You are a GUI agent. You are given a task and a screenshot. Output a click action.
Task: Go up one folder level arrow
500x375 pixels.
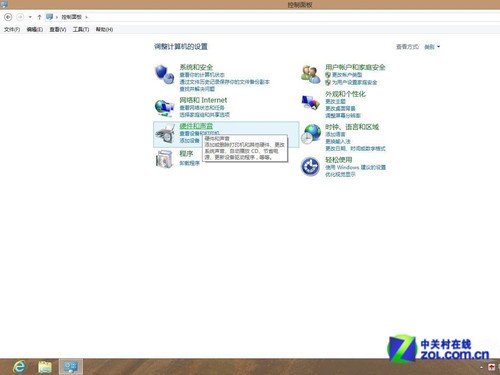click(39, 17)
